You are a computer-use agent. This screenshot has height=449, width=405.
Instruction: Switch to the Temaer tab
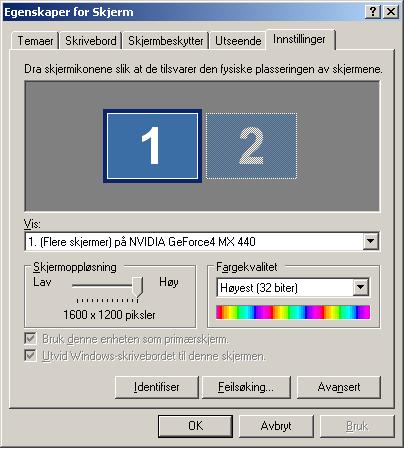tap(35, 41)
